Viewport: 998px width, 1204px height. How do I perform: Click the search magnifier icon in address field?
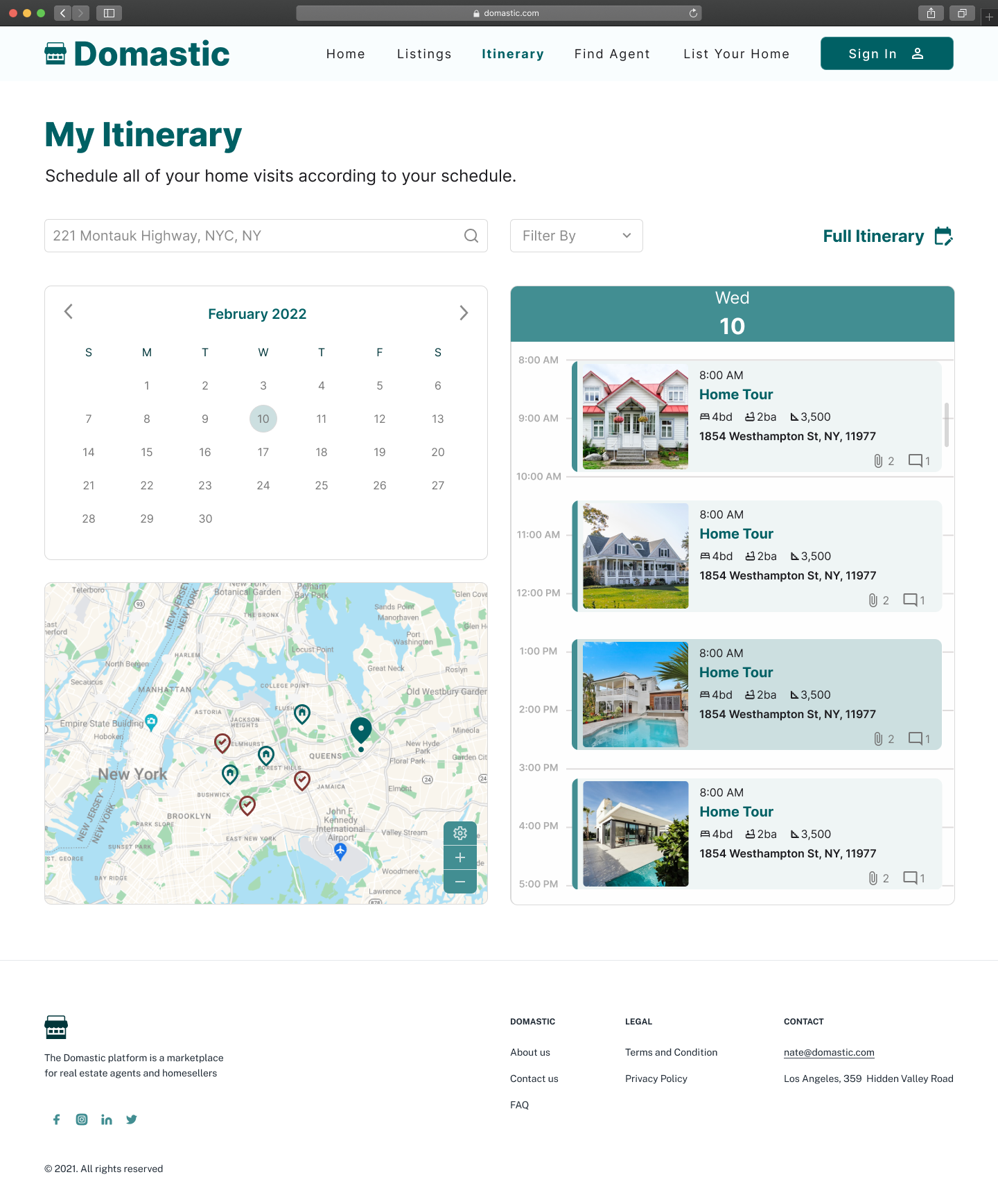point(471,236)
